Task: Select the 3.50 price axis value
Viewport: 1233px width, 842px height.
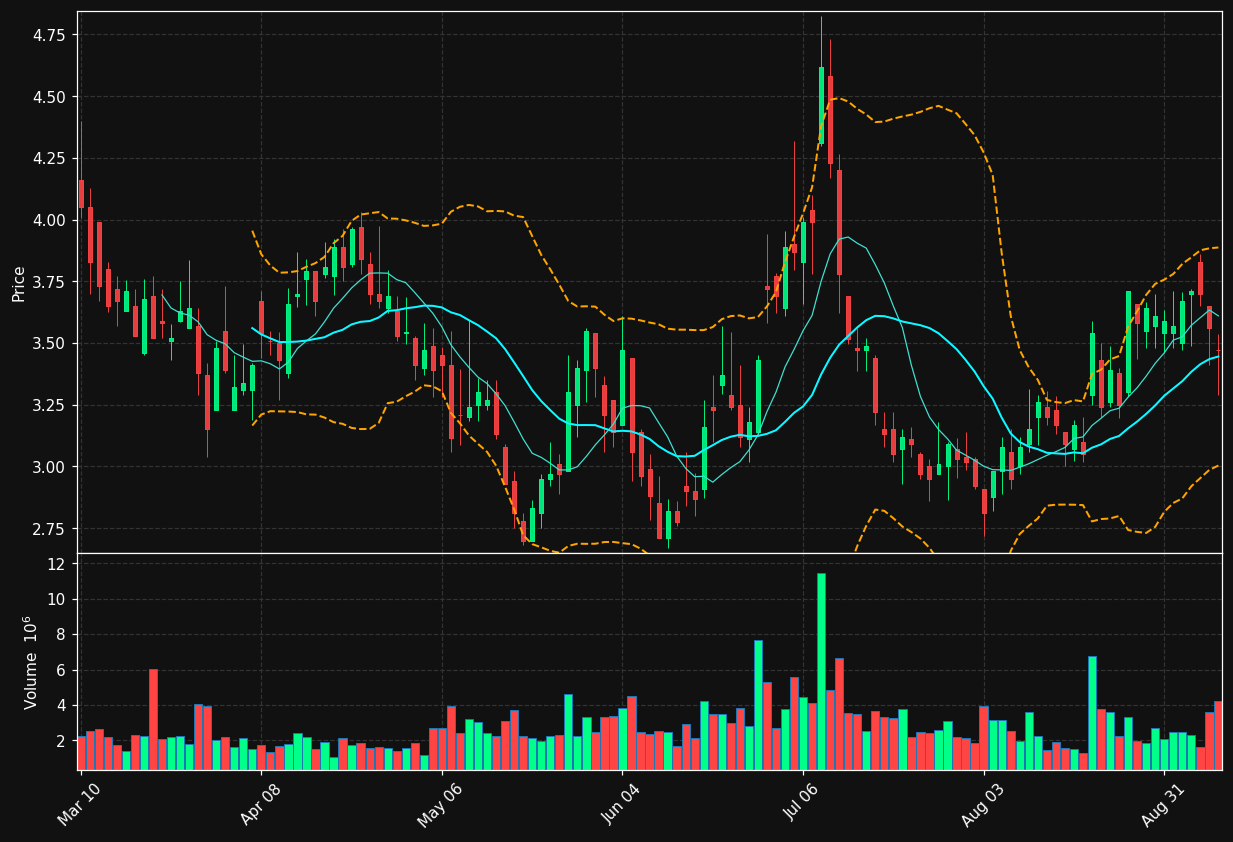Action: [50, 343]
